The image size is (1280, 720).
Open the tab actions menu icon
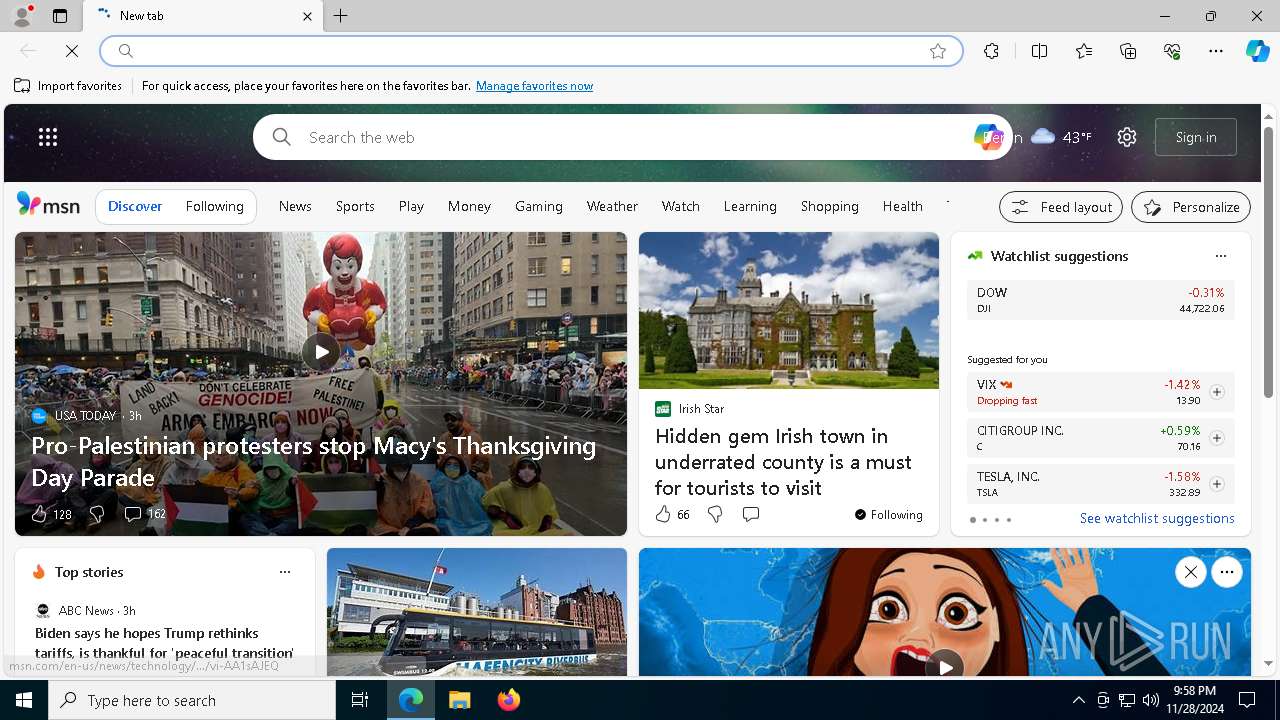pyautogui.click(x=60, y=16)
